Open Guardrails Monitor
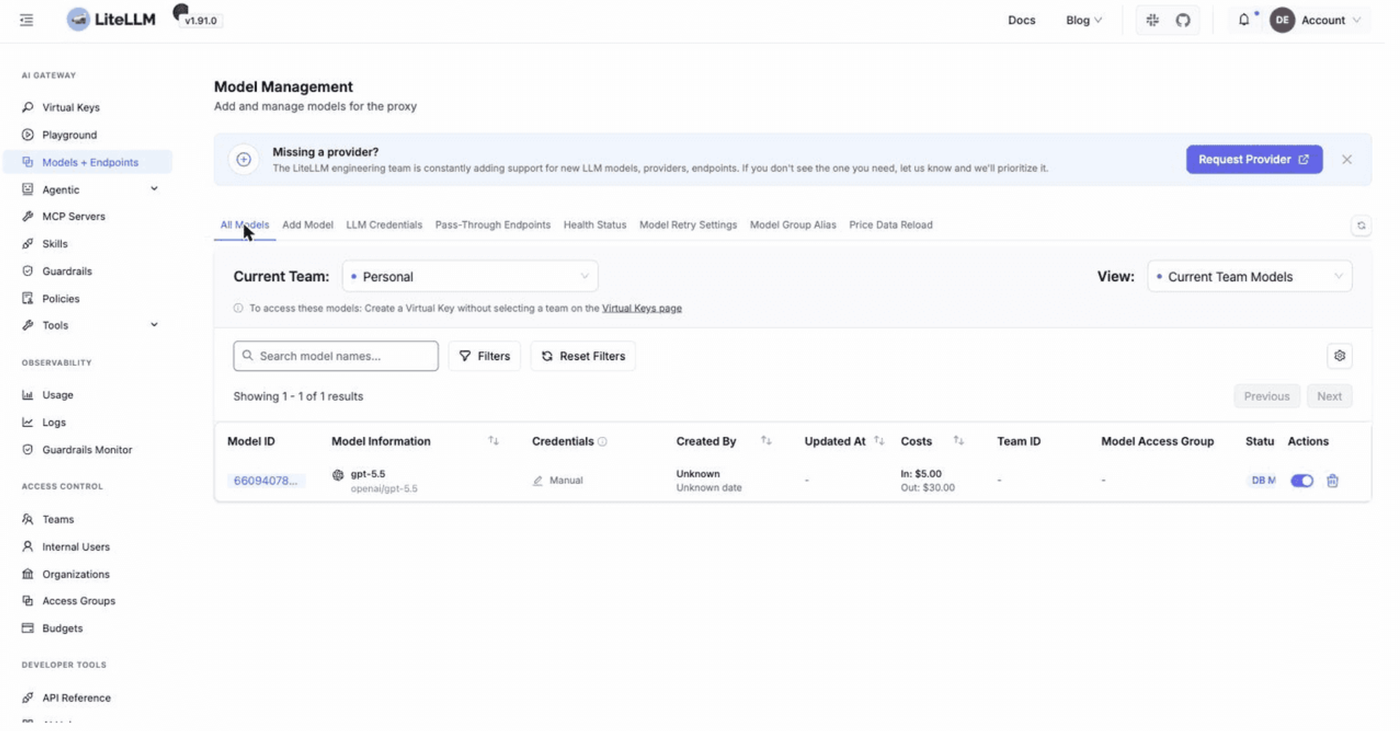1400x731 pixels. point(87,450)
